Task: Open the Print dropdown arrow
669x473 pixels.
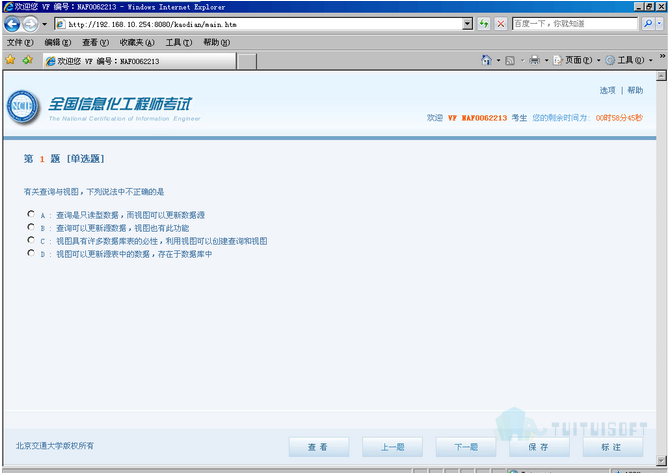Action: click(546, 61)
